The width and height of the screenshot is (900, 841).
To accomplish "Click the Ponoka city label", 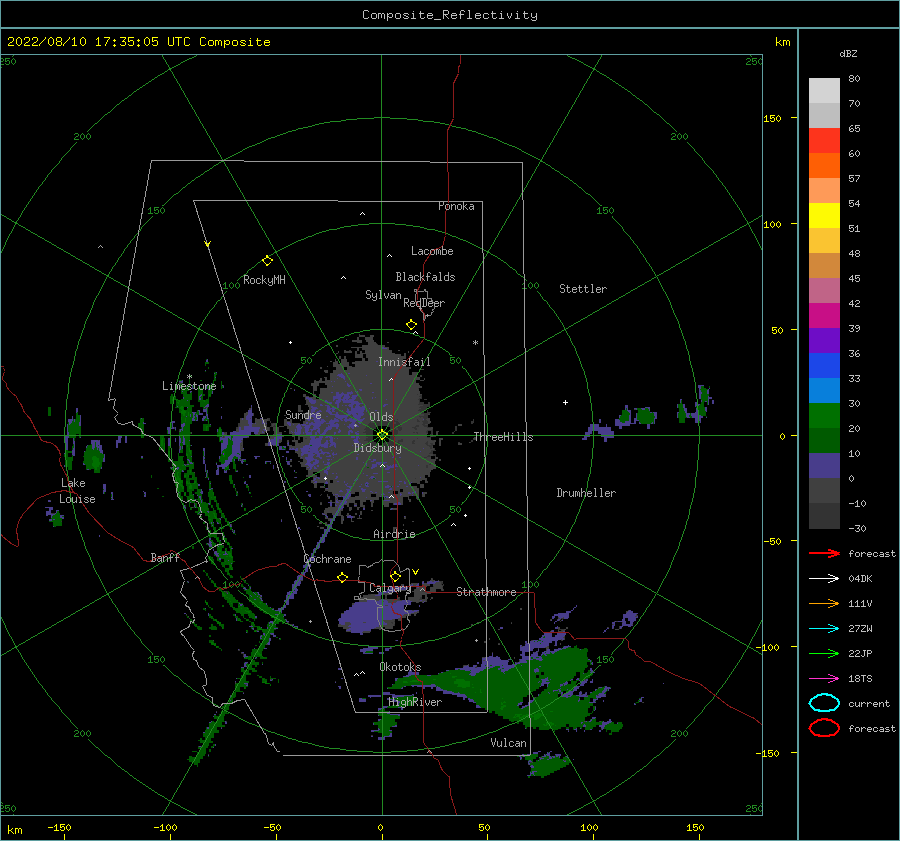I will 456,206.
